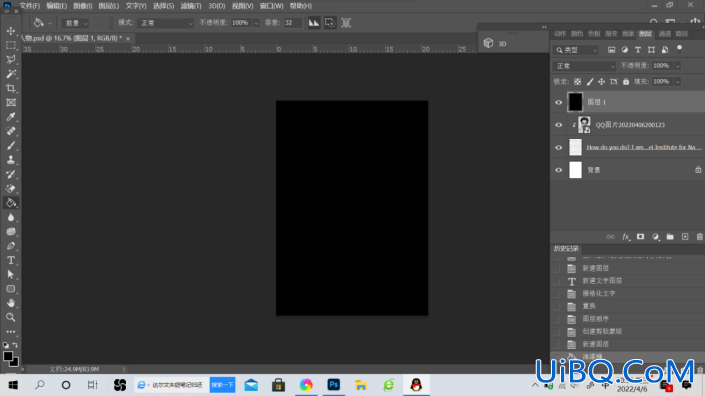Screen dimensions: 705x396
Task: Toggle lock position
Action: pyautogui.click(x=602, y=82)
